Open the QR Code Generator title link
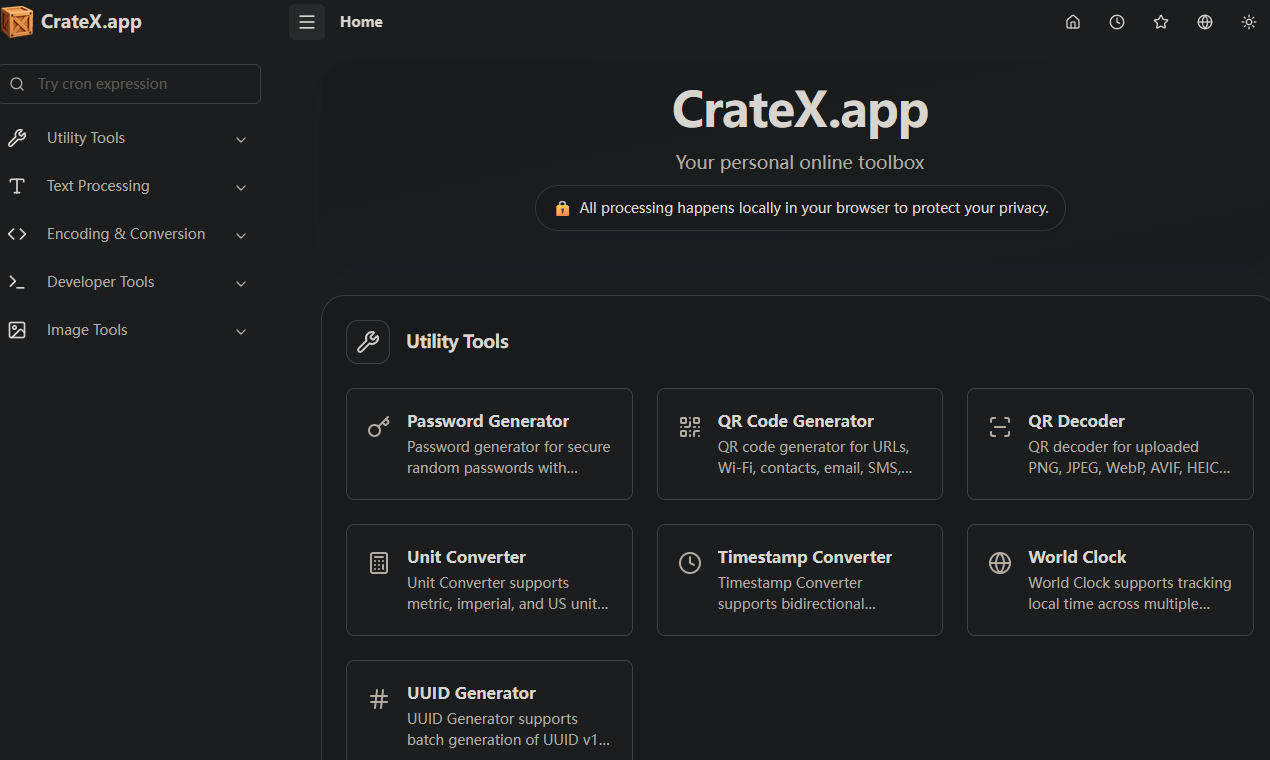 796,421
